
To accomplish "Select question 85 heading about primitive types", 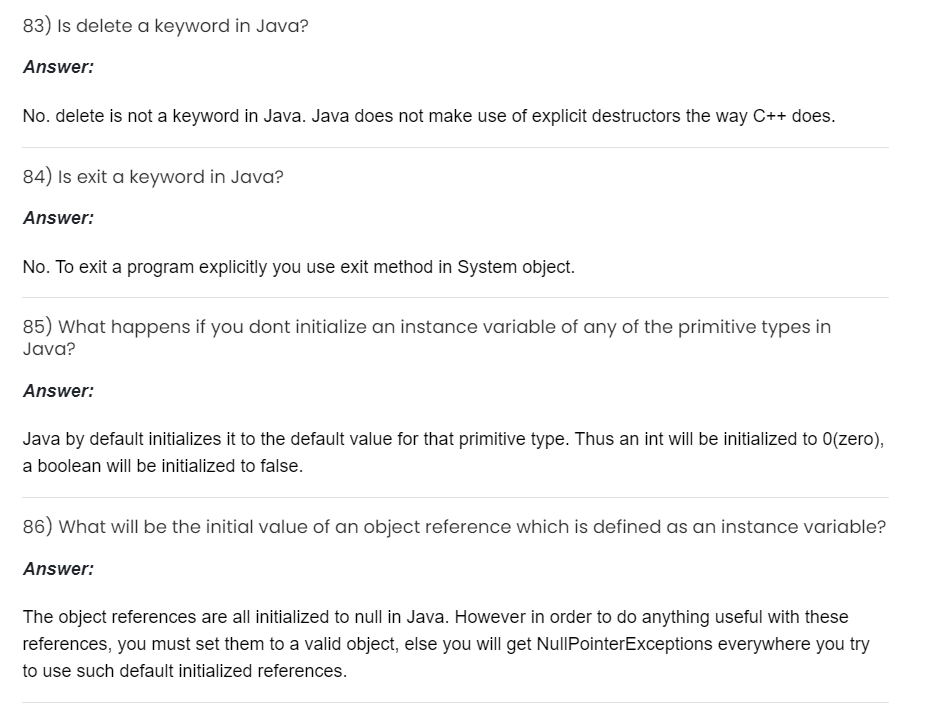I will point(426,327).
